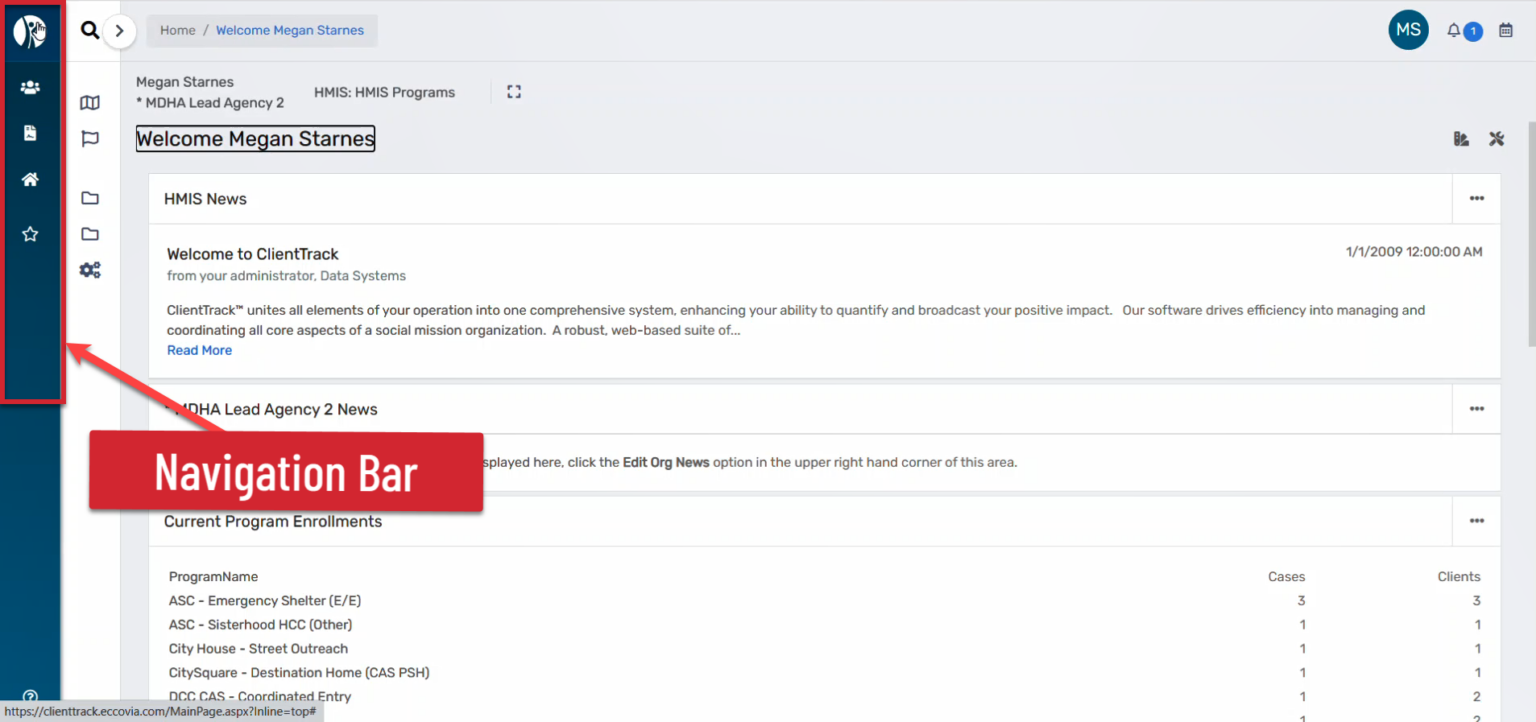The image size is (1536, 722).
Task: Open the HMIS News ellipsis options menu
Action: pos(1476,198)
